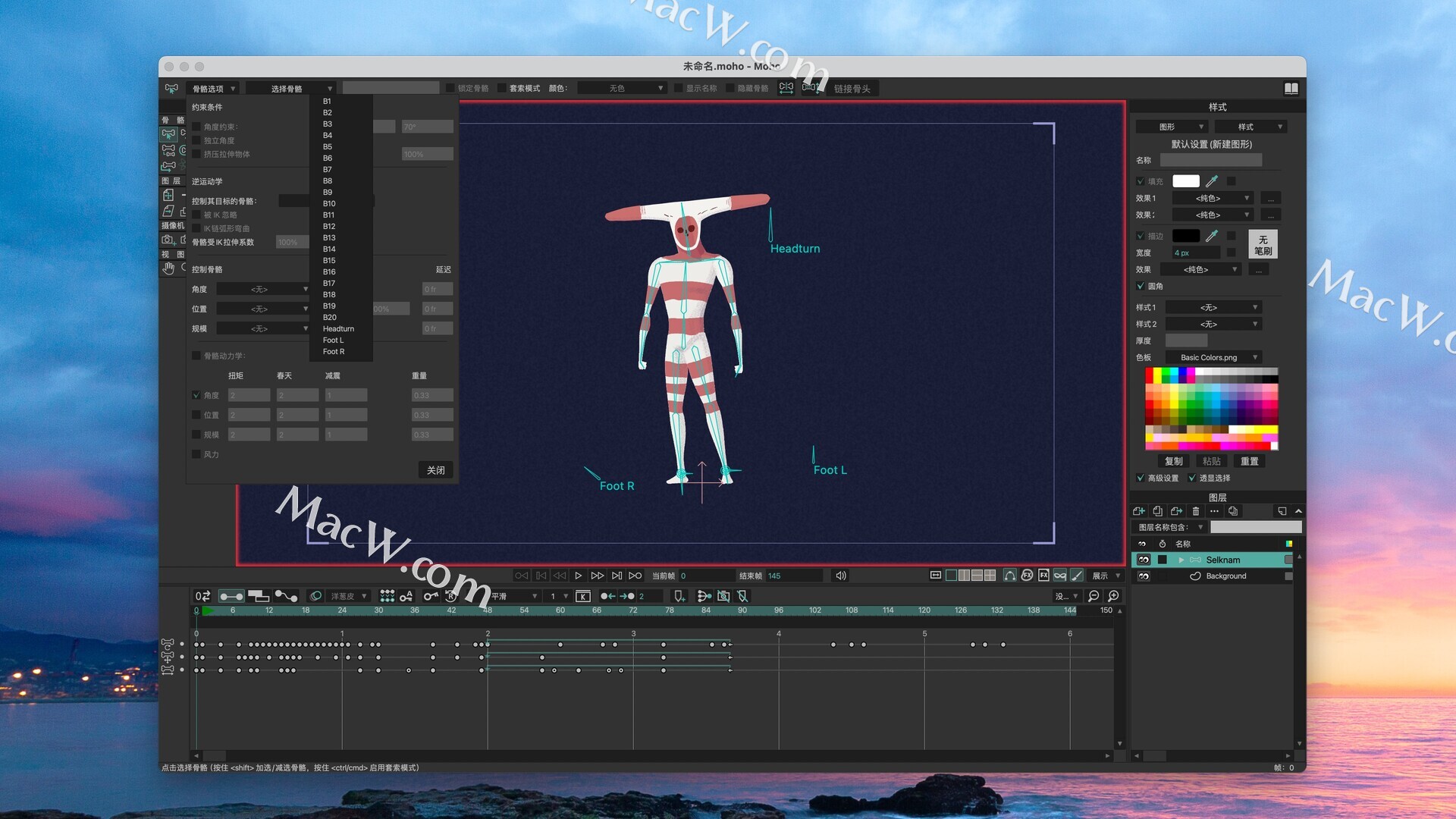1456x819 pixels.
Task: Toggle the 隐藏骨骼 checkbox
Action: [x=730, y=89]
